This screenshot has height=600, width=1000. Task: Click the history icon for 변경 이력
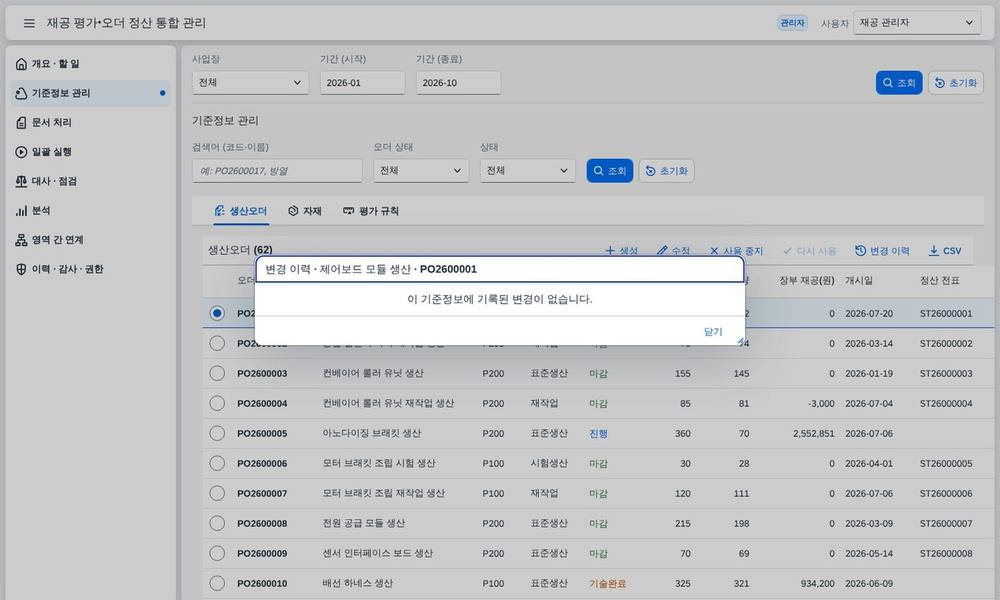point(860,251)
